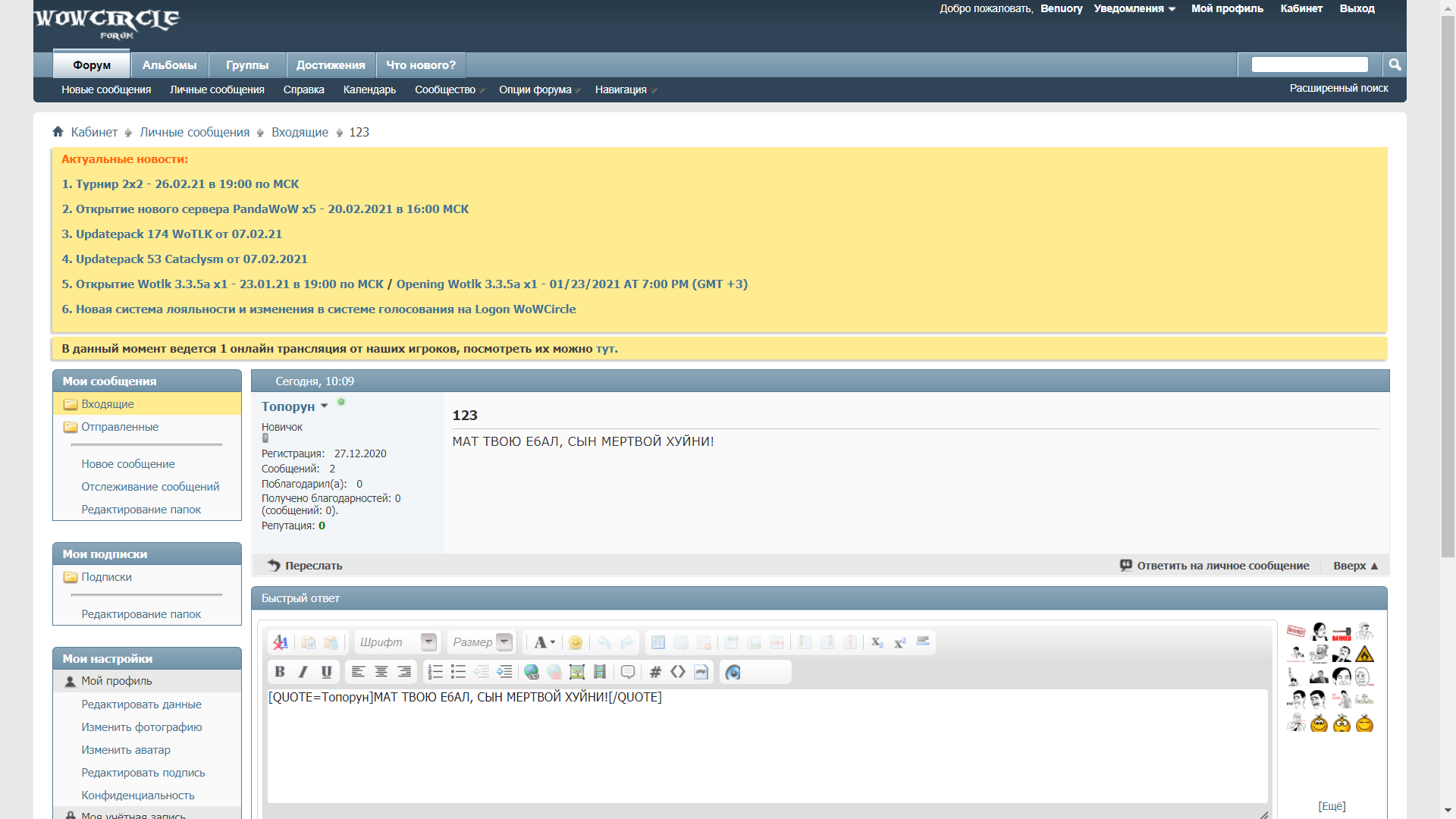Open text color picker dropdown

544,642
